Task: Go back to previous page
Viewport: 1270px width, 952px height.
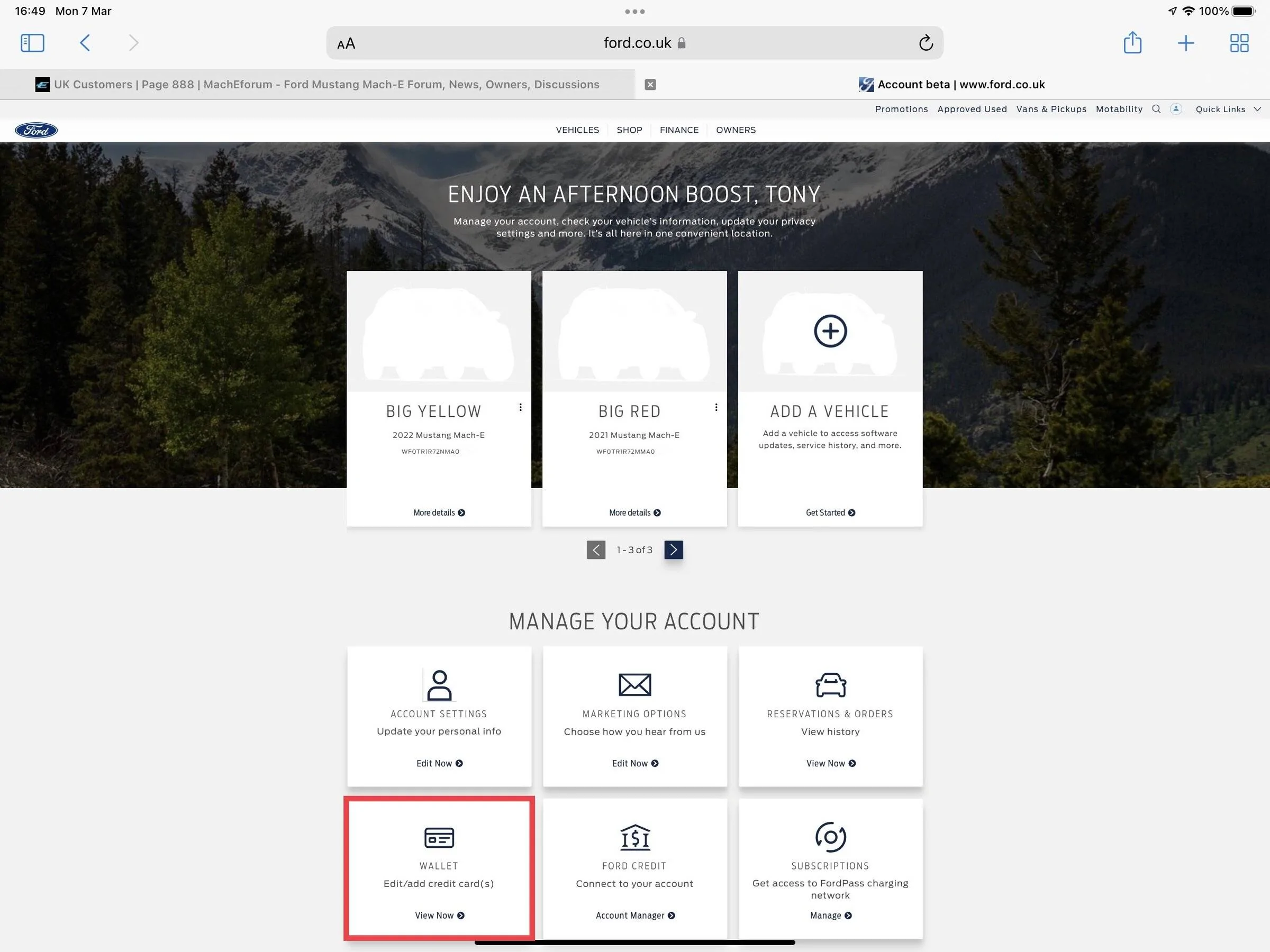Action: 85,43
